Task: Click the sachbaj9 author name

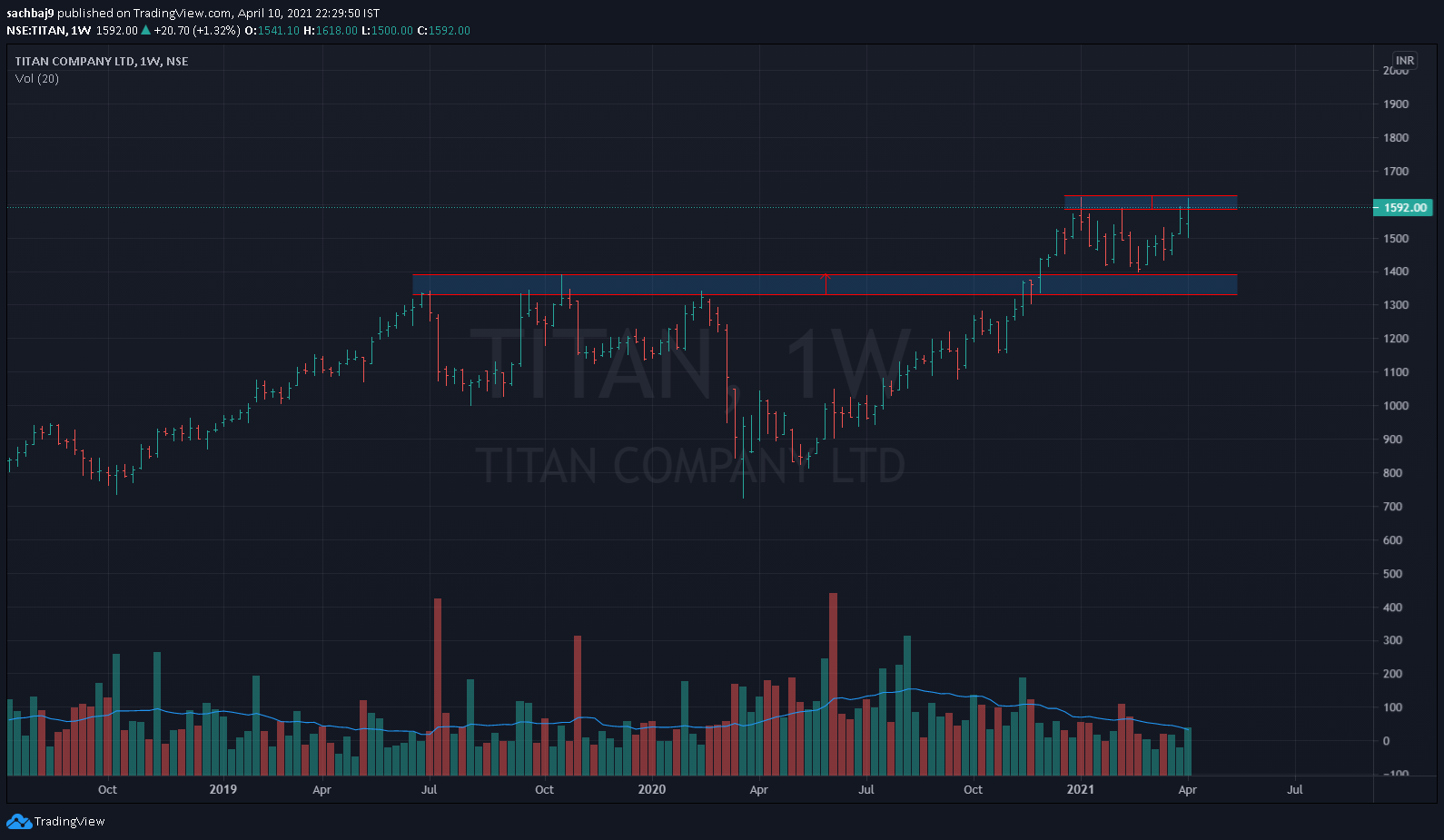Action: coord(30,14)
